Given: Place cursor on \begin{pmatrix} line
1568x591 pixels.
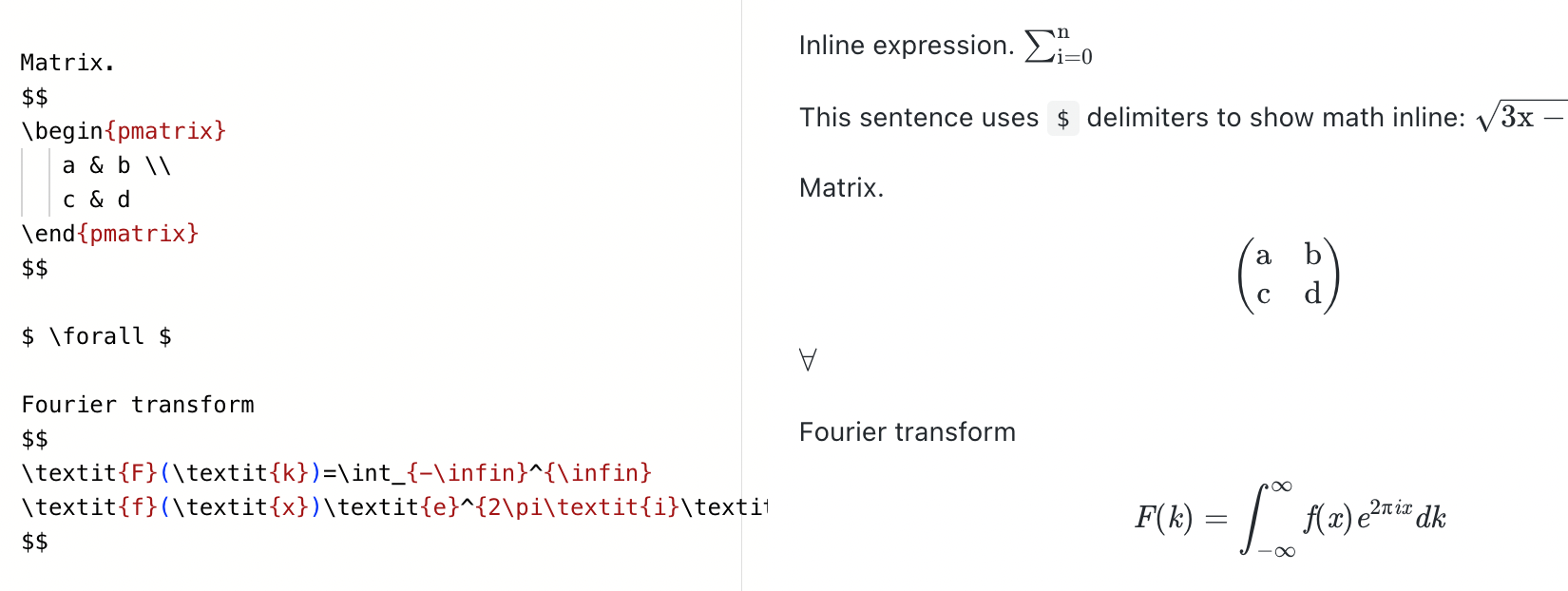Looking at the screenshot, I should (x=124, y=131).
